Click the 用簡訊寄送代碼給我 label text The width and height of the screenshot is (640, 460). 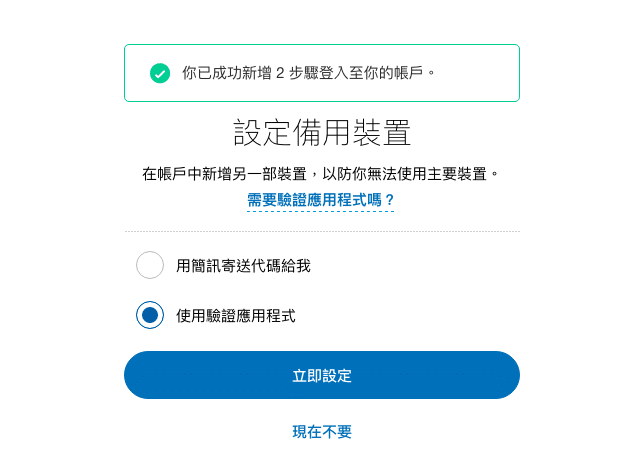243,266
